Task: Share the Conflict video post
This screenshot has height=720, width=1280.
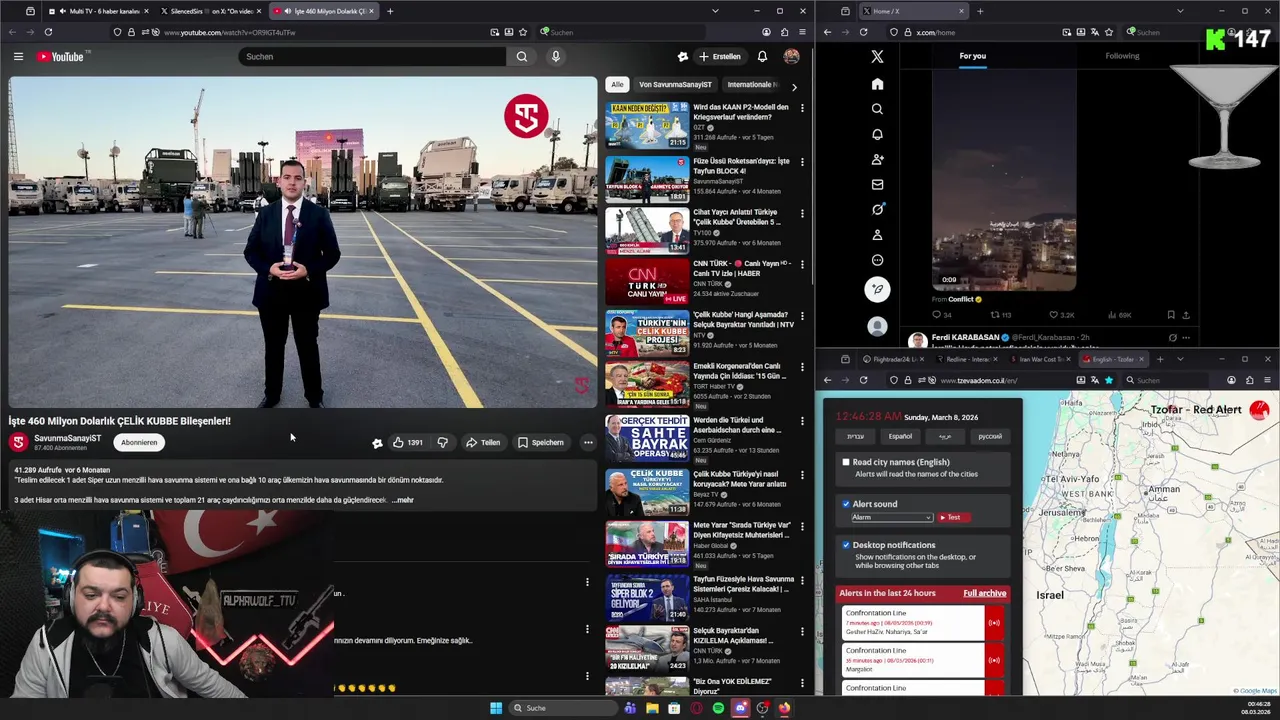Action: click(x=1186, y=315)
